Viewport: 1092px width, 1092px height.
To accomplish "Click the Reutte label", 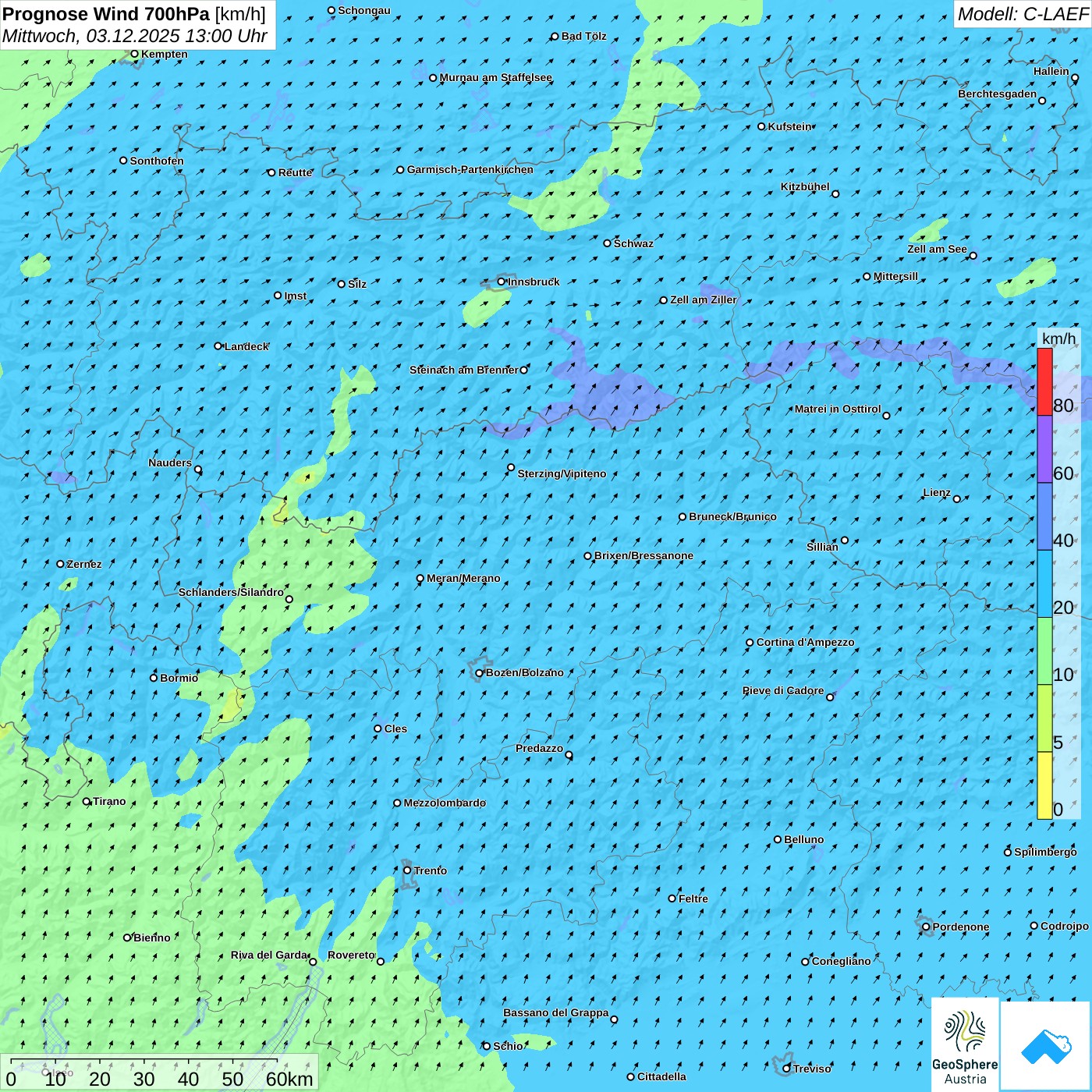I will click(295, 172).
